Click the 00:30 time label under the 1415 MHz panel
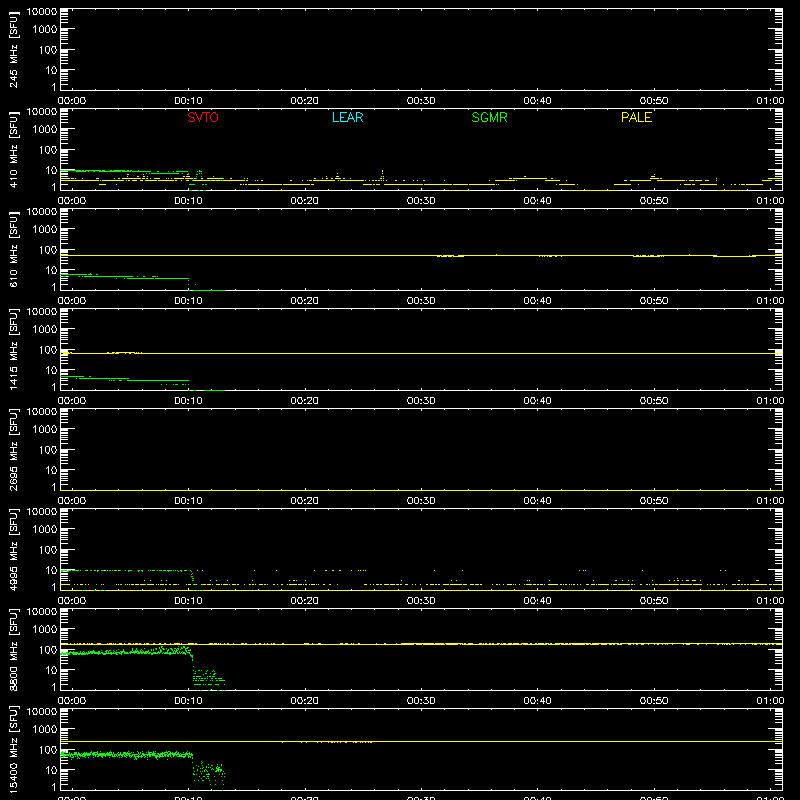Viewport: 800px width, 800px height. pos(421,401)
